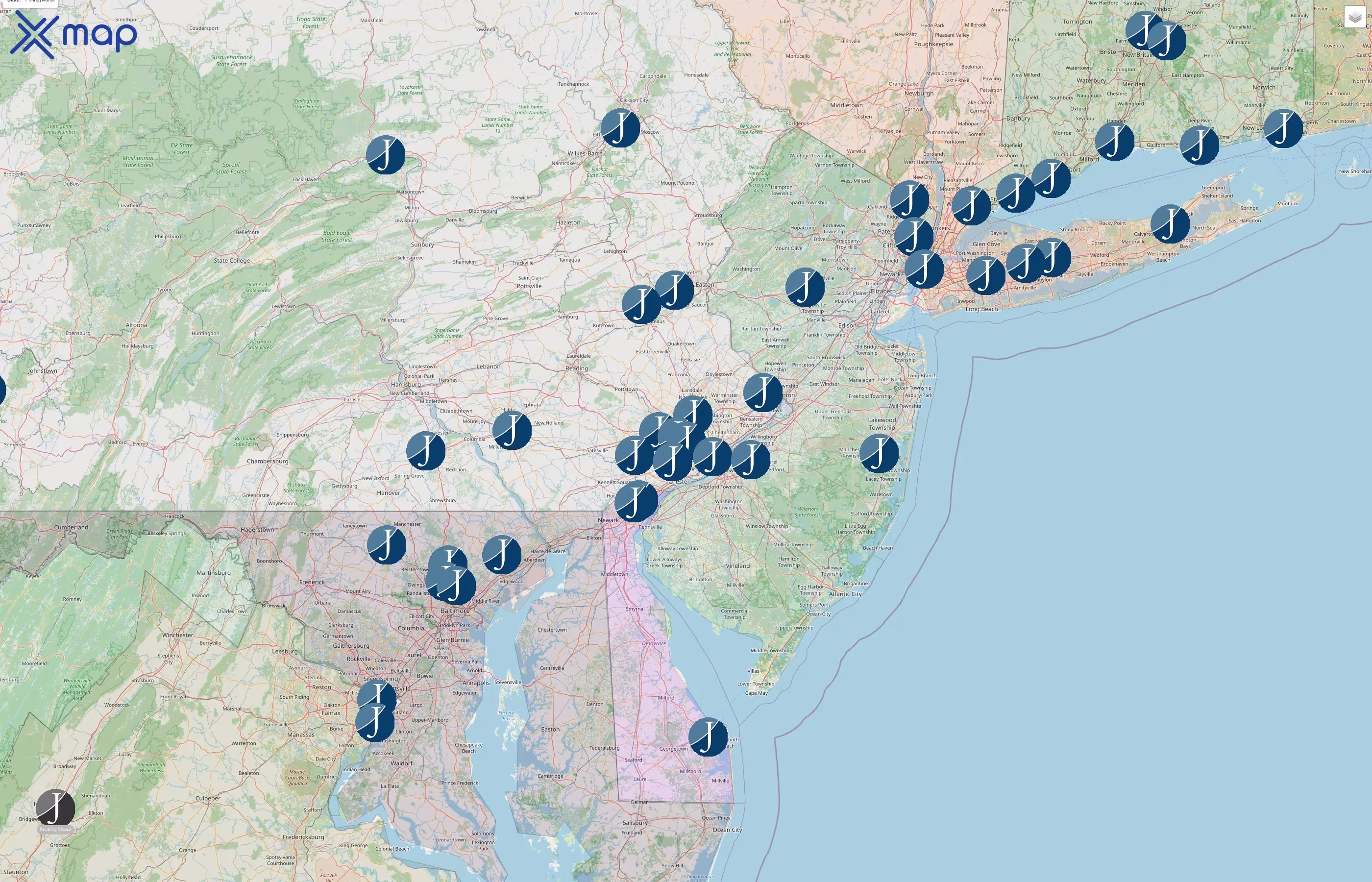Click the Wilkes-Barre map label
This screenshot has width=1372, height=882.
(x=585, y=153)
